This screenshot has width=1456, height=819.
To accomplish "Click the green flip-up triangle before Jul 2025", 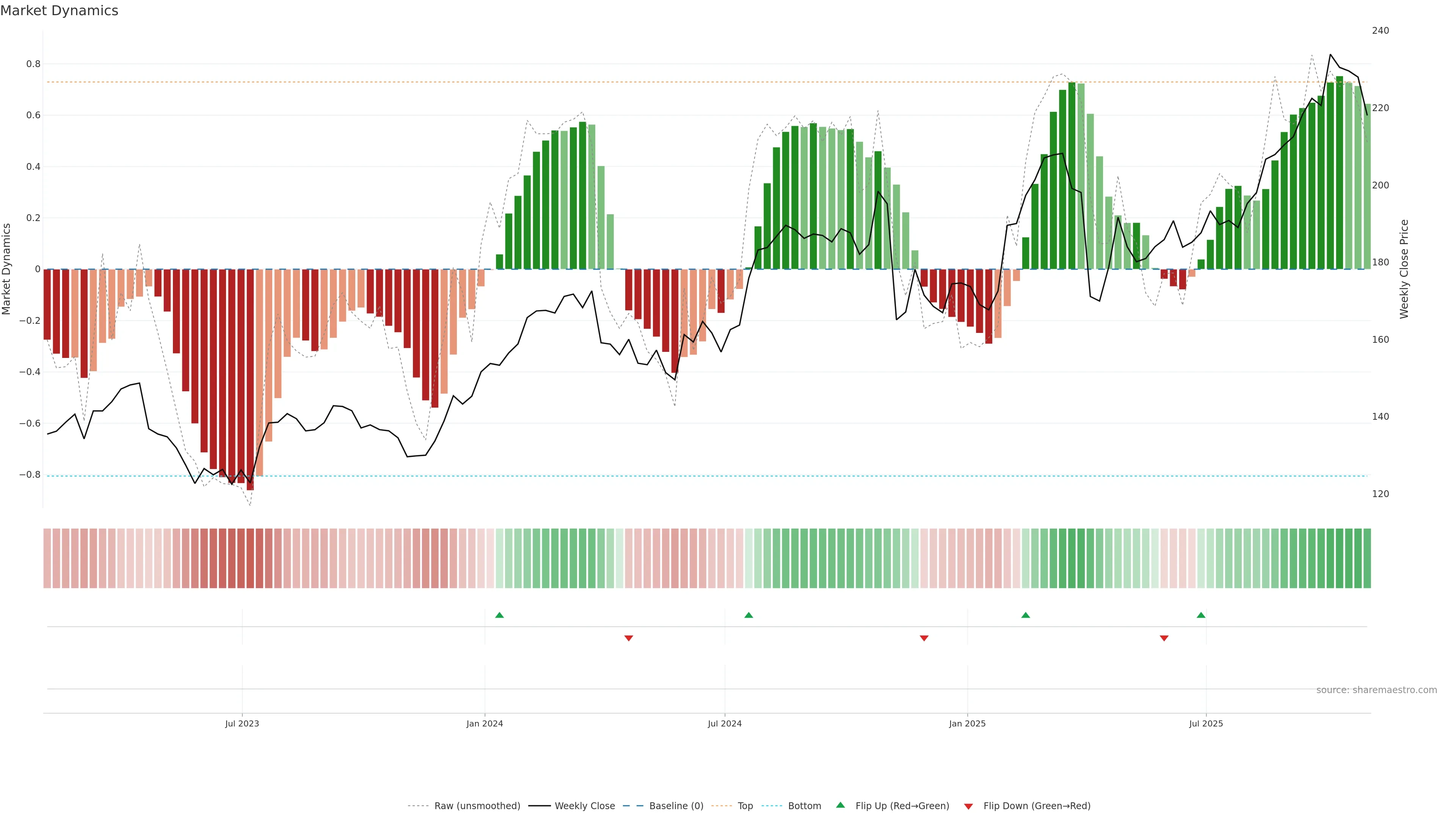I will (1200, 615).
